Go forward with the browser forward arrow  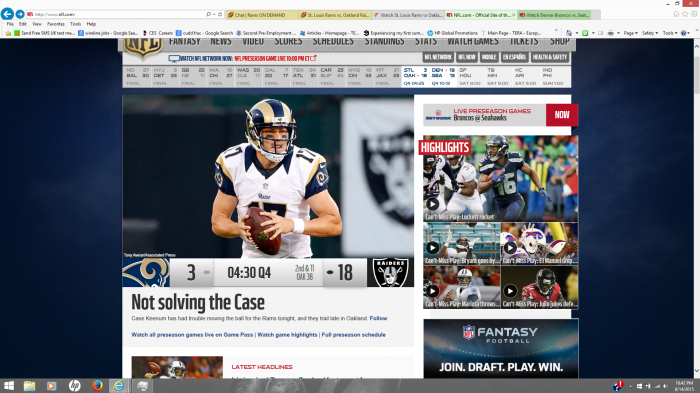(x=20, y=14)
